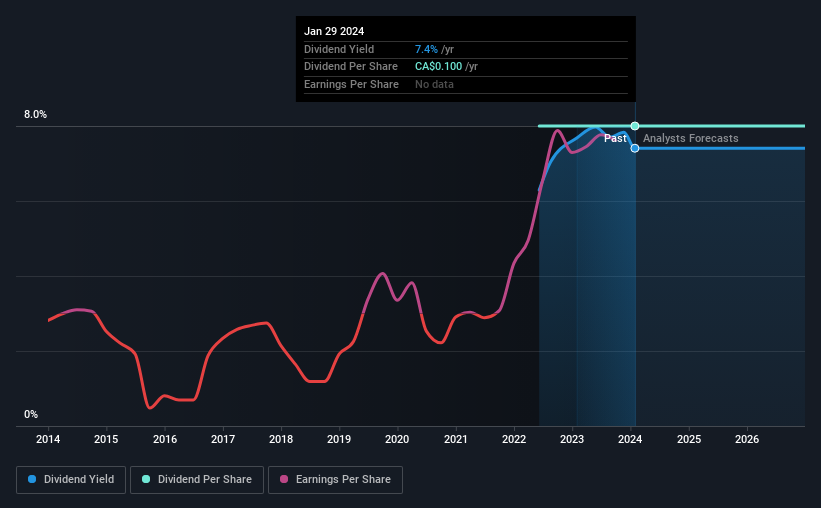Click the 2019 x-axis label

click(339, 439)
